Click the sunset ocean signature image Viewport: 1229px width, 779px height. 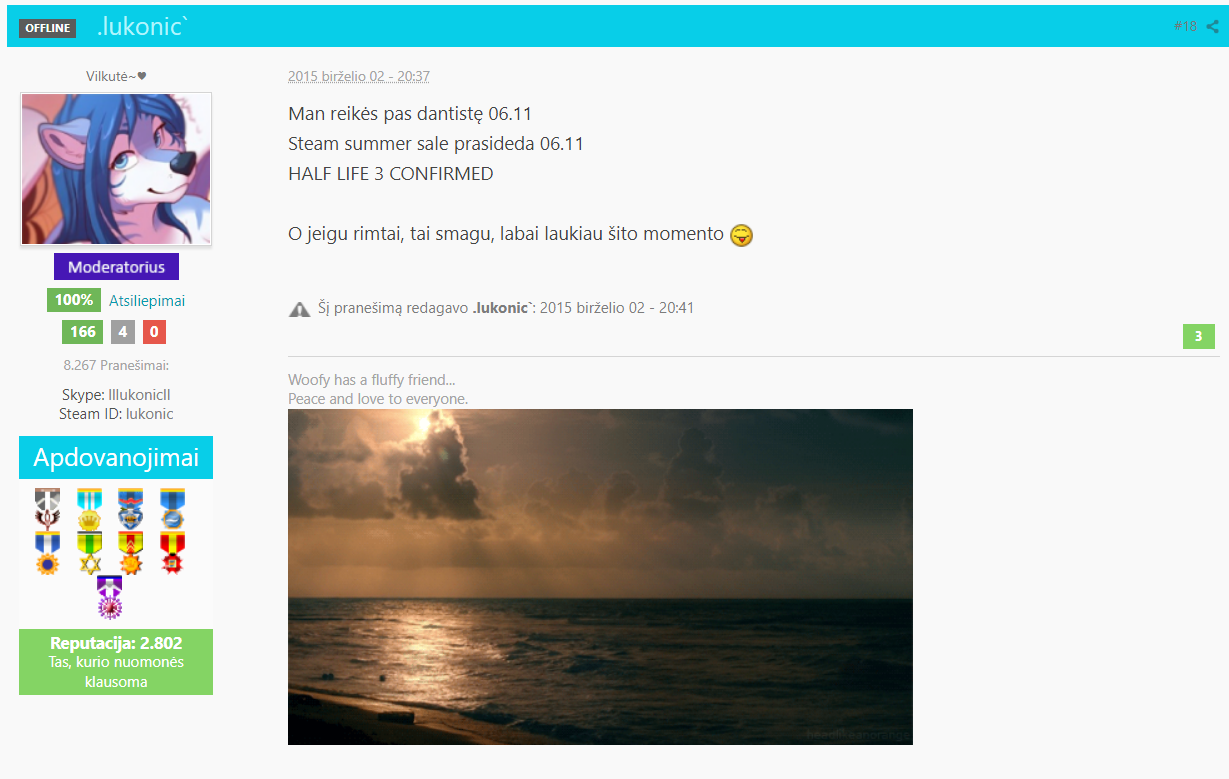600,577
